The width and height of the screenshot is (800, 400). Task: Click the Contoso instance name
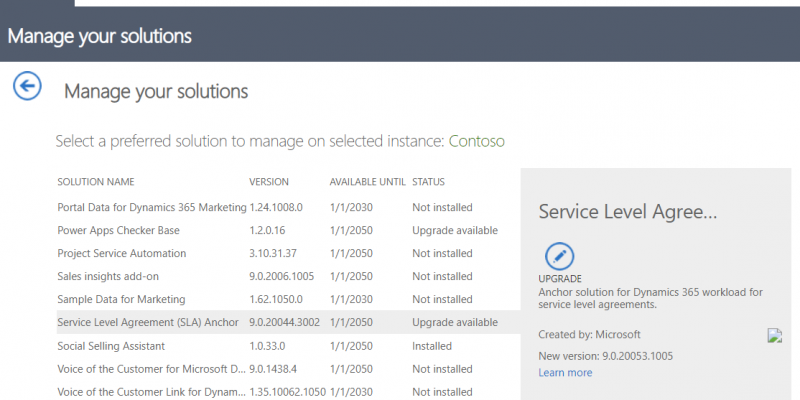477,141
